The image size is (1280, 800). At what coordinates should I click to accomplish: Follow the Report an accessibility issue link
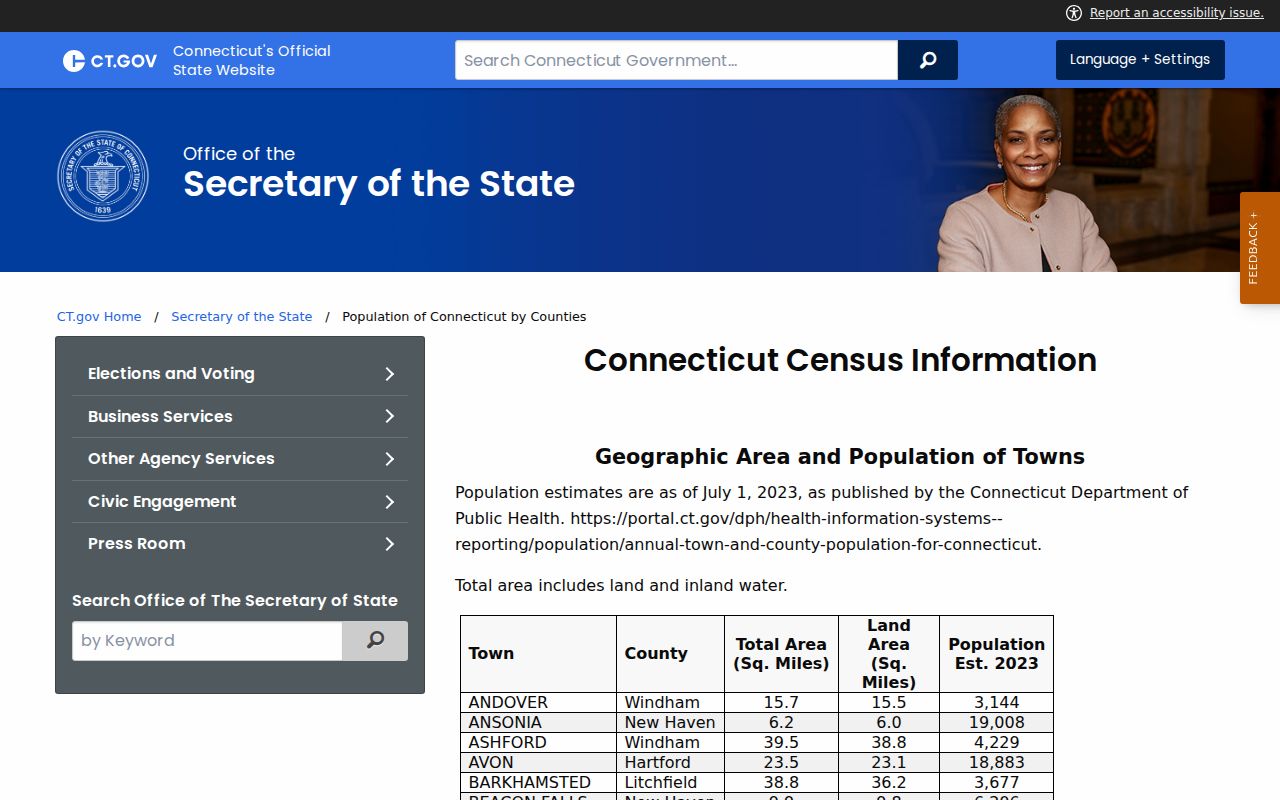1176,13
